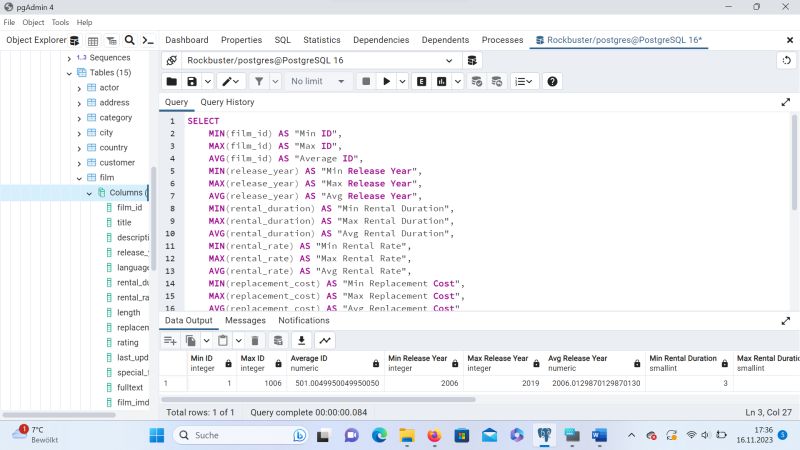
Task: Click the Add row icon in Data Output
Action: 170,340
